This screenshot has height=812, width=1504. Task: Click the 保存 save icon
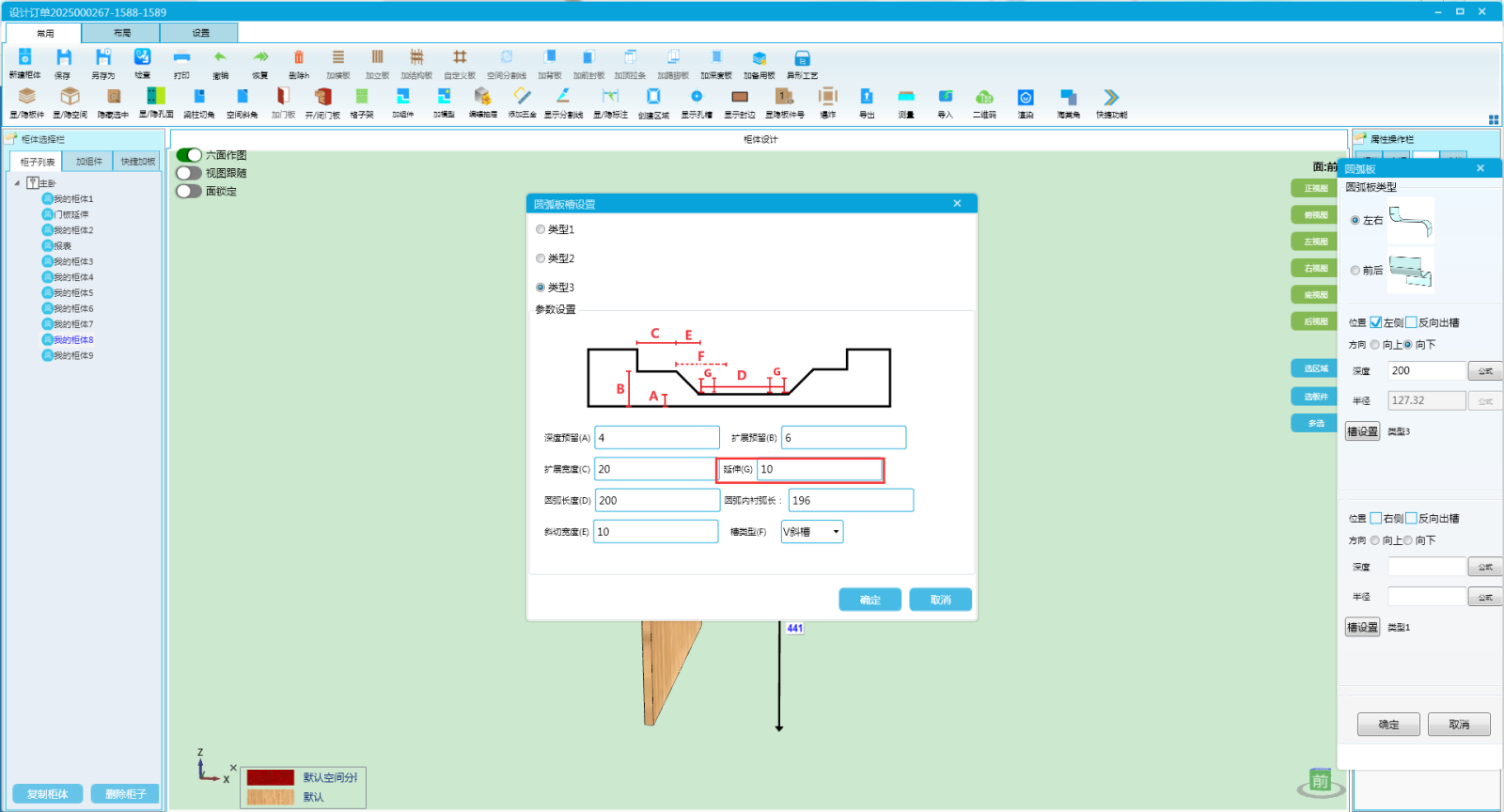point(63,58)
